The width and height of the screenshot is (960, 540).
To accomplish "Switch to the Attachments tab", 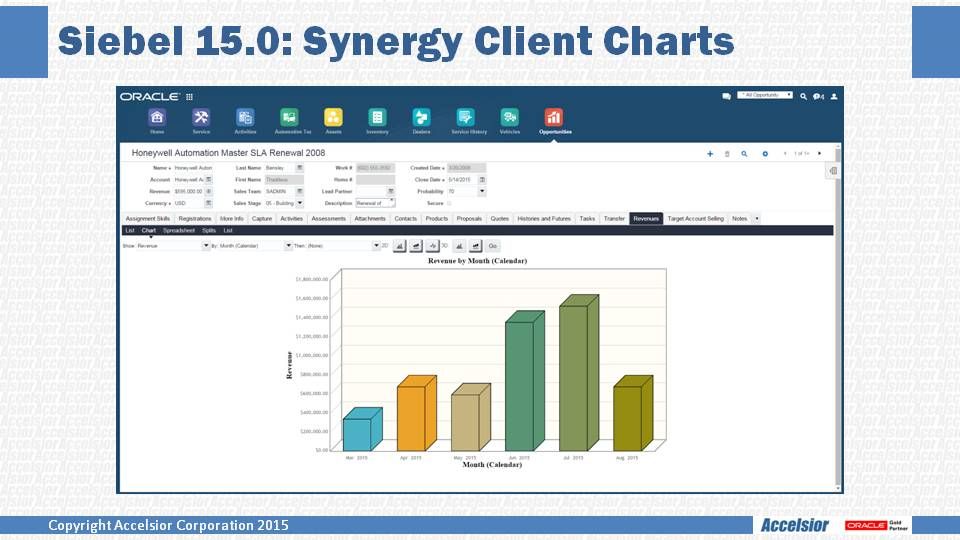I will 369,218.
